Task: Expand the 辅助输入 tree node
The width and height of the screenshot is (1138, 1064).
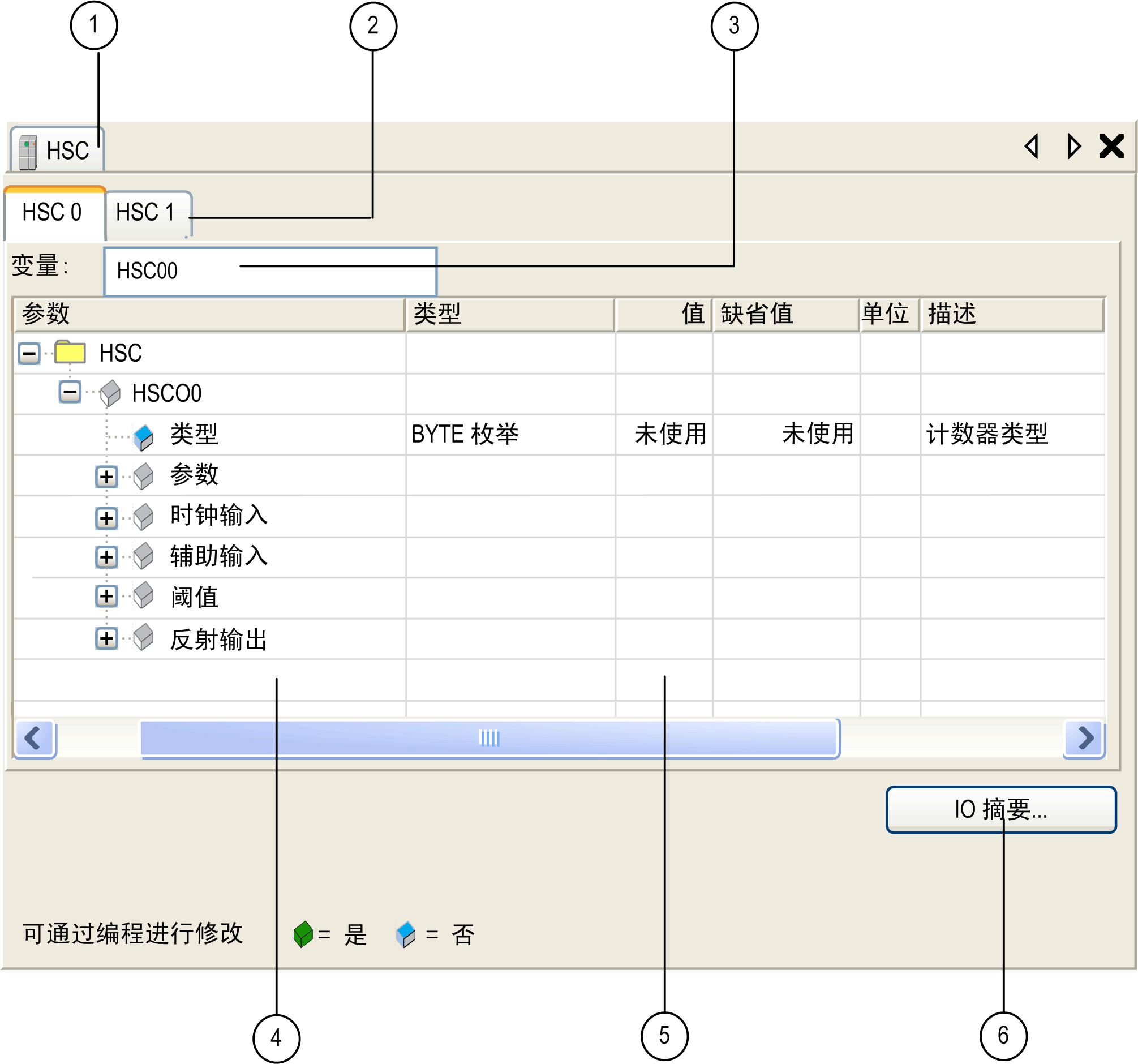Action: 106,557
